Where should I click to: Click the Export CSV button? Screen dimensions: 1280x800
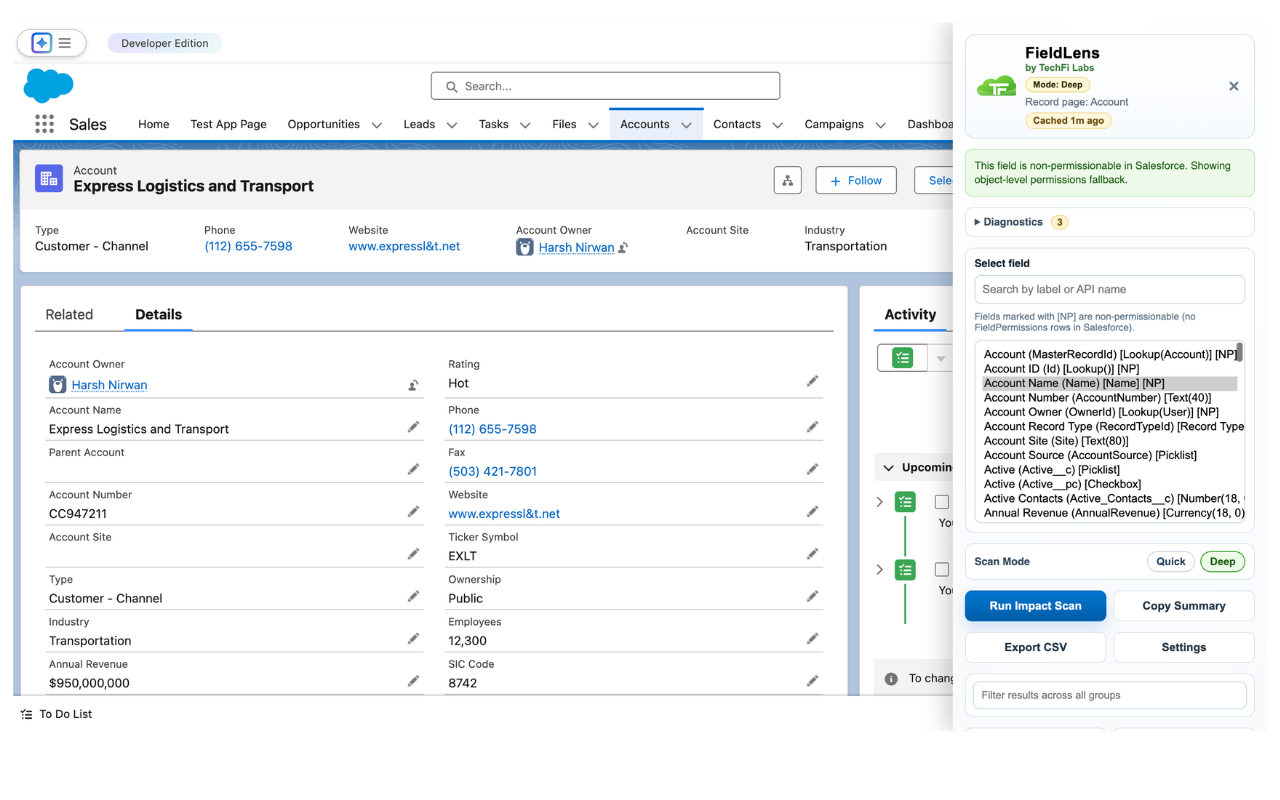[x=1035, y=647]
